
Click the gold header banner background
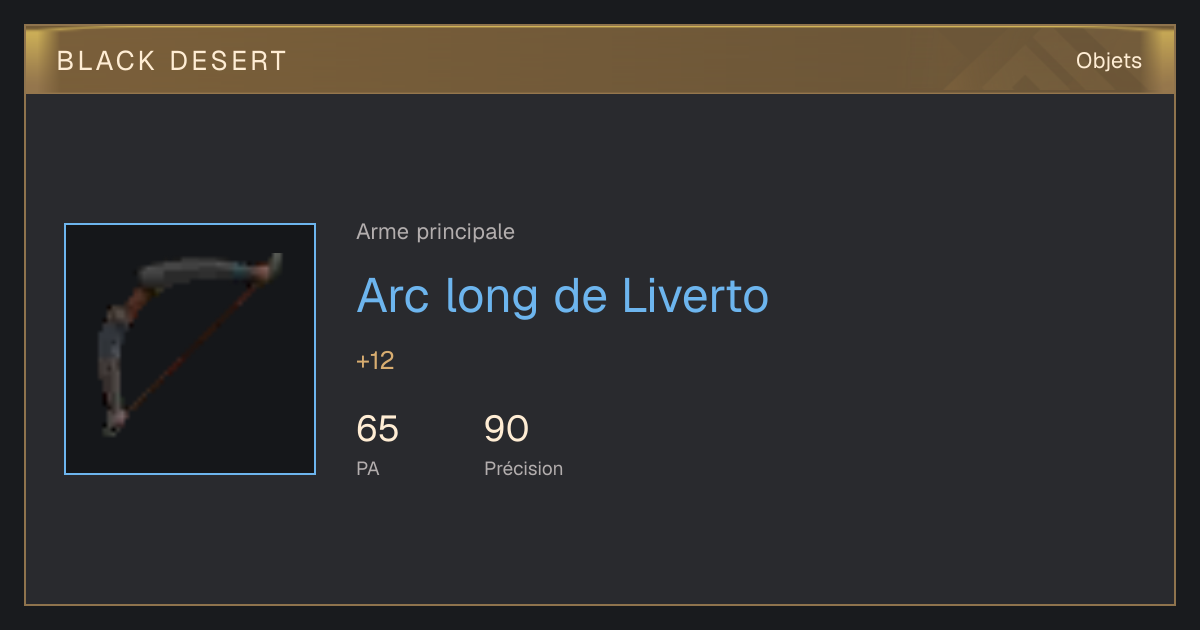click(x=600, y=61)
